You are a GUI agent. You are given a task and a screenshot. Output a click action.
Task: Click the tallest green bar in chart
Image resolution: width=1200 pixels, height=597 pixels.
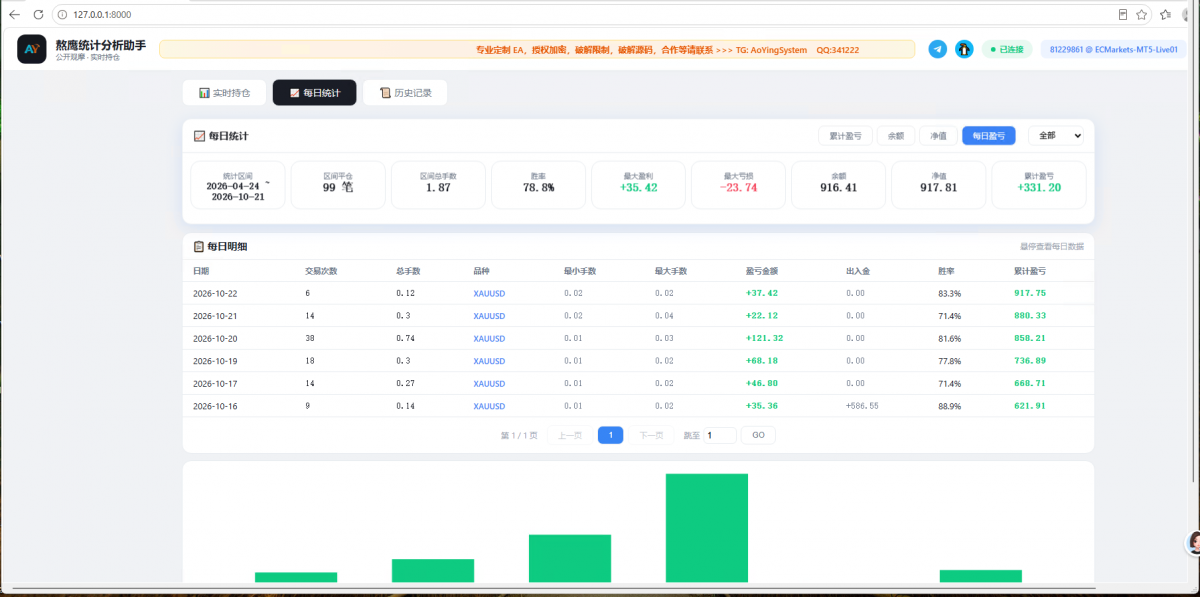click(707, 527)
